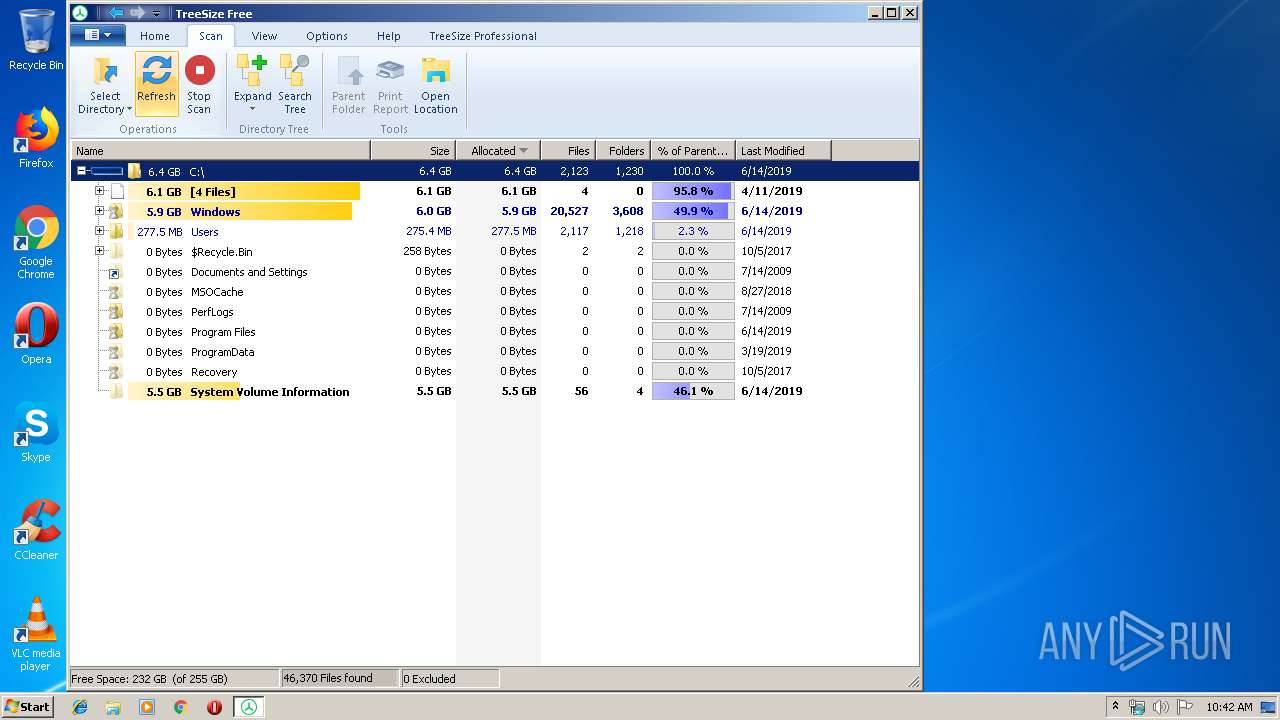Open the Select Directory dropdown arrow
Viewport: 1280px width, 720px height.
click(129, 110)
